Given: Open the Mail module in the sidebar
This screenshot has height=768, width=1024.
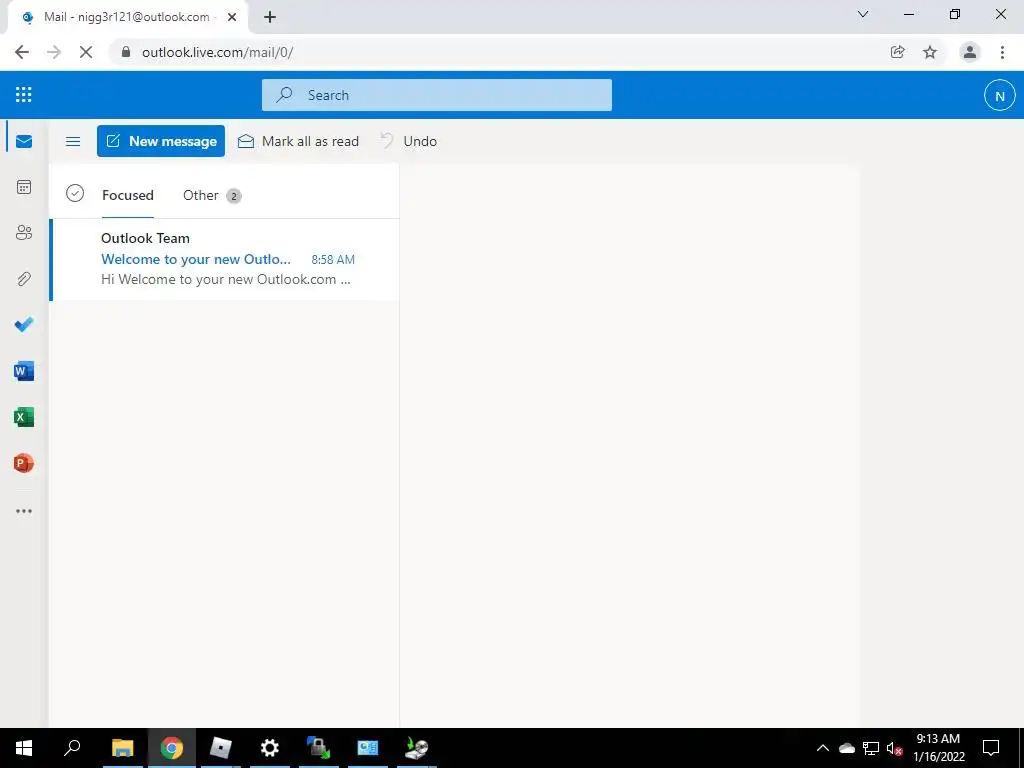Looking at the screenshot, I should 24,141.
